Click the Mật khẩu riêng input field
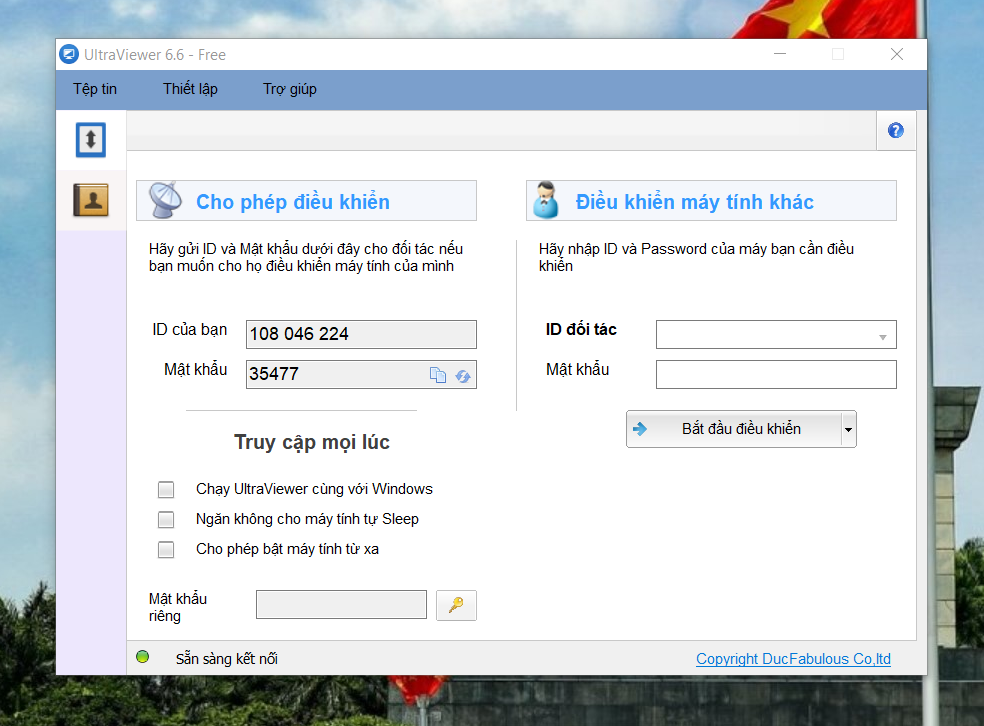This screenshot has height=726, width=984. coord(341,604)
